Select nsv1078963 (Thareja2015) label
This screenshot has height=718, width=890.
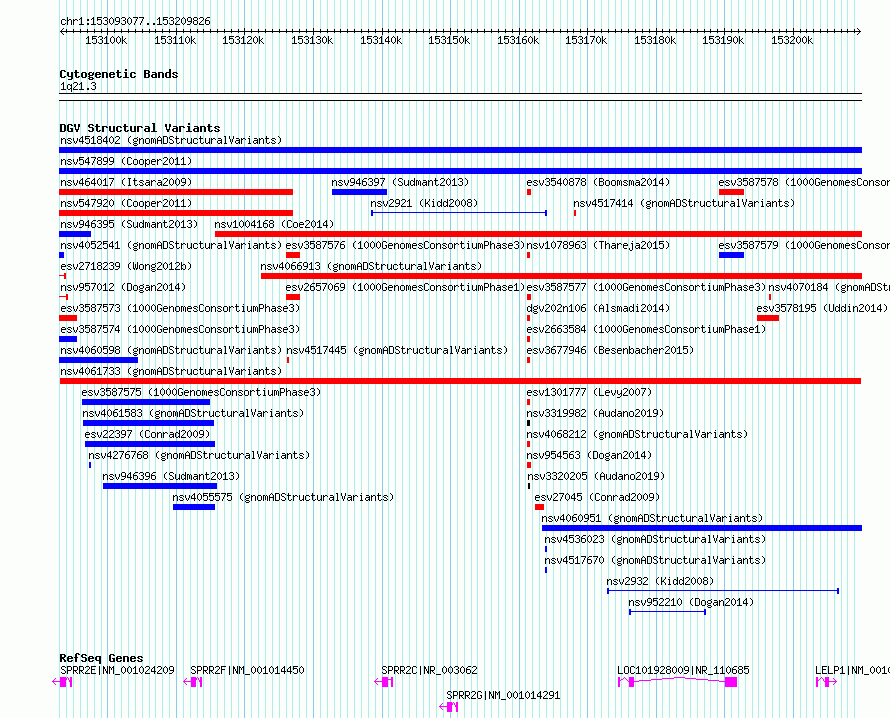point(598,245)
